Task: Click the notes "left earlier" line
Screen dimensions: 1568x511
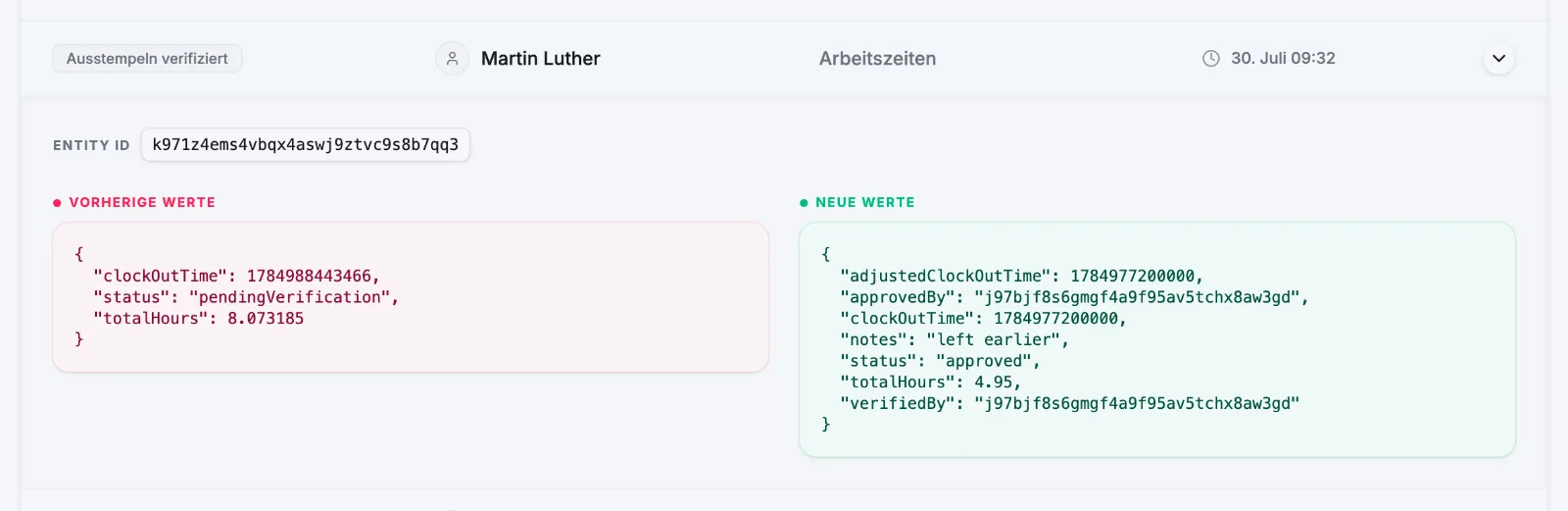Action: pos(955,339)
